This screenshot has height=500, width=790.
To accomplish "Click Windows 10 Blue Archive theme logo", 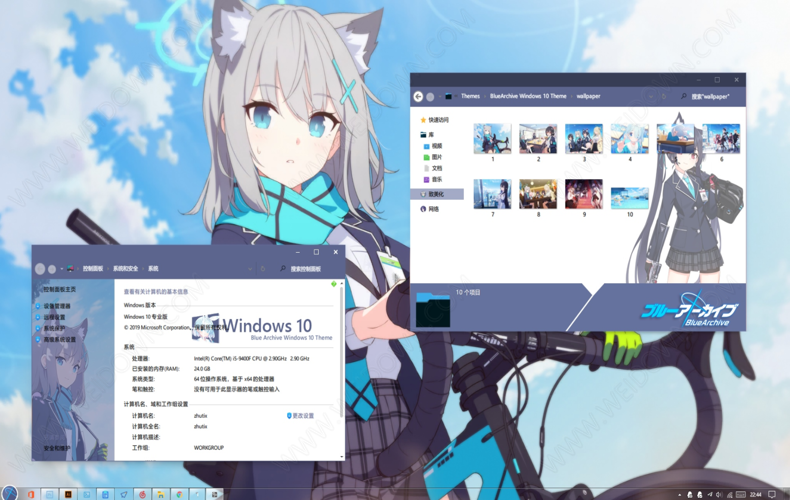I will click(262, 327).
